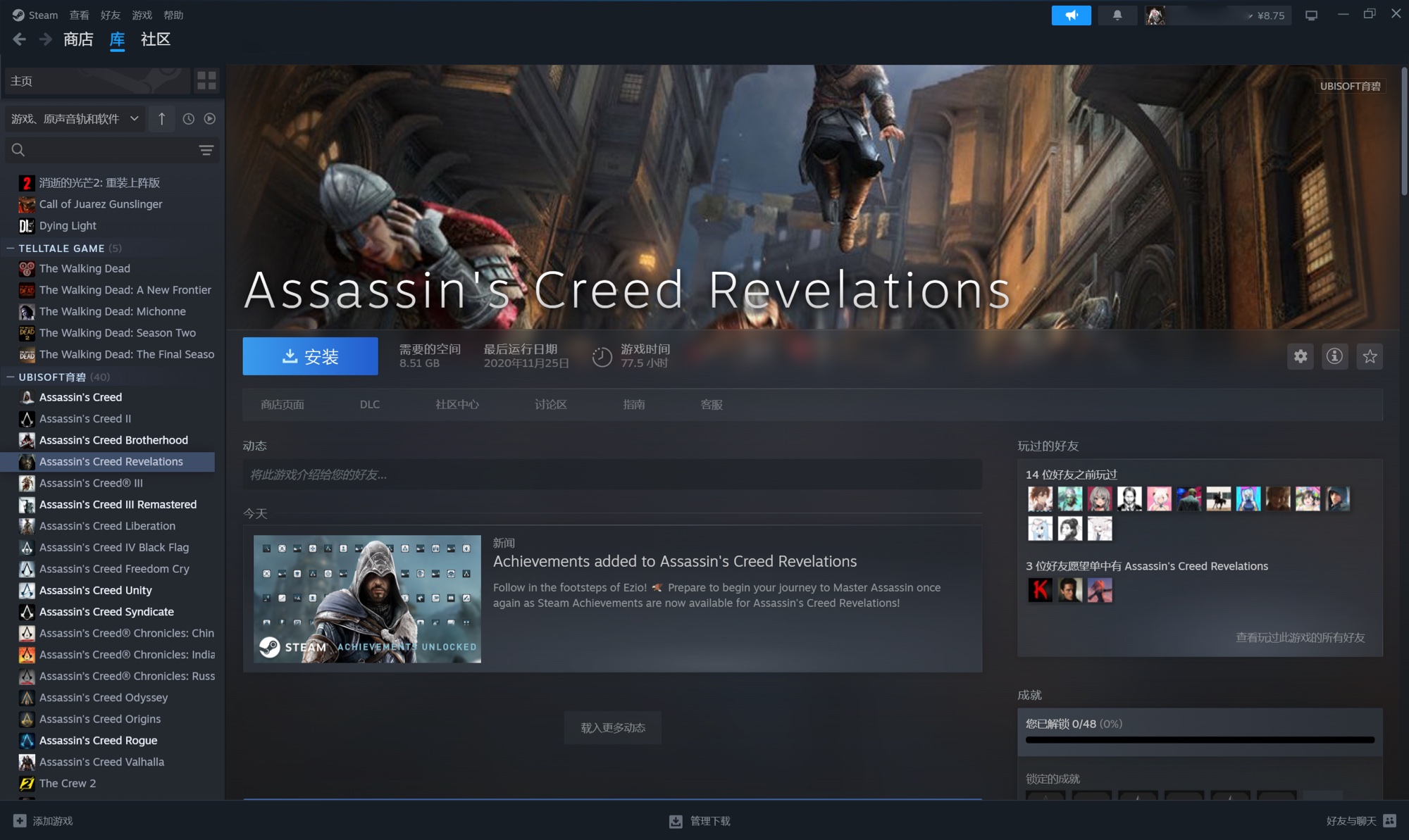Screen dimensions: 1409x840
Task: Click the activity post input box
Action: point(612,475)
